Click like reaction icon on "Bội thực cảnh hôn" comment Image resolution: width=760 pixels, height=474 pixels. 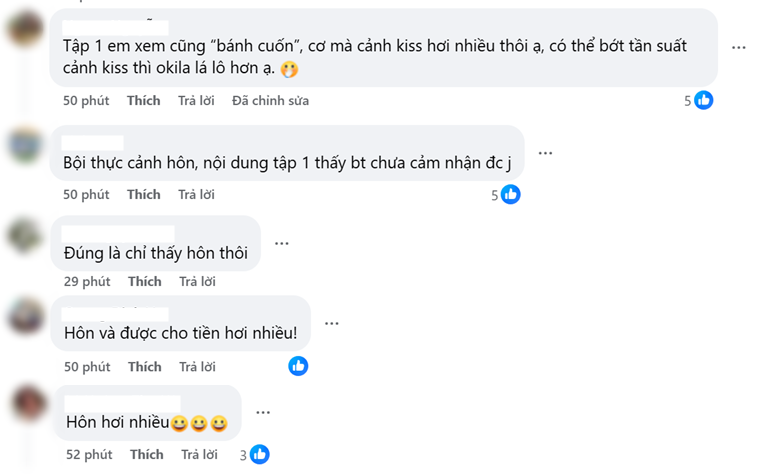click(x=511, y=194)
